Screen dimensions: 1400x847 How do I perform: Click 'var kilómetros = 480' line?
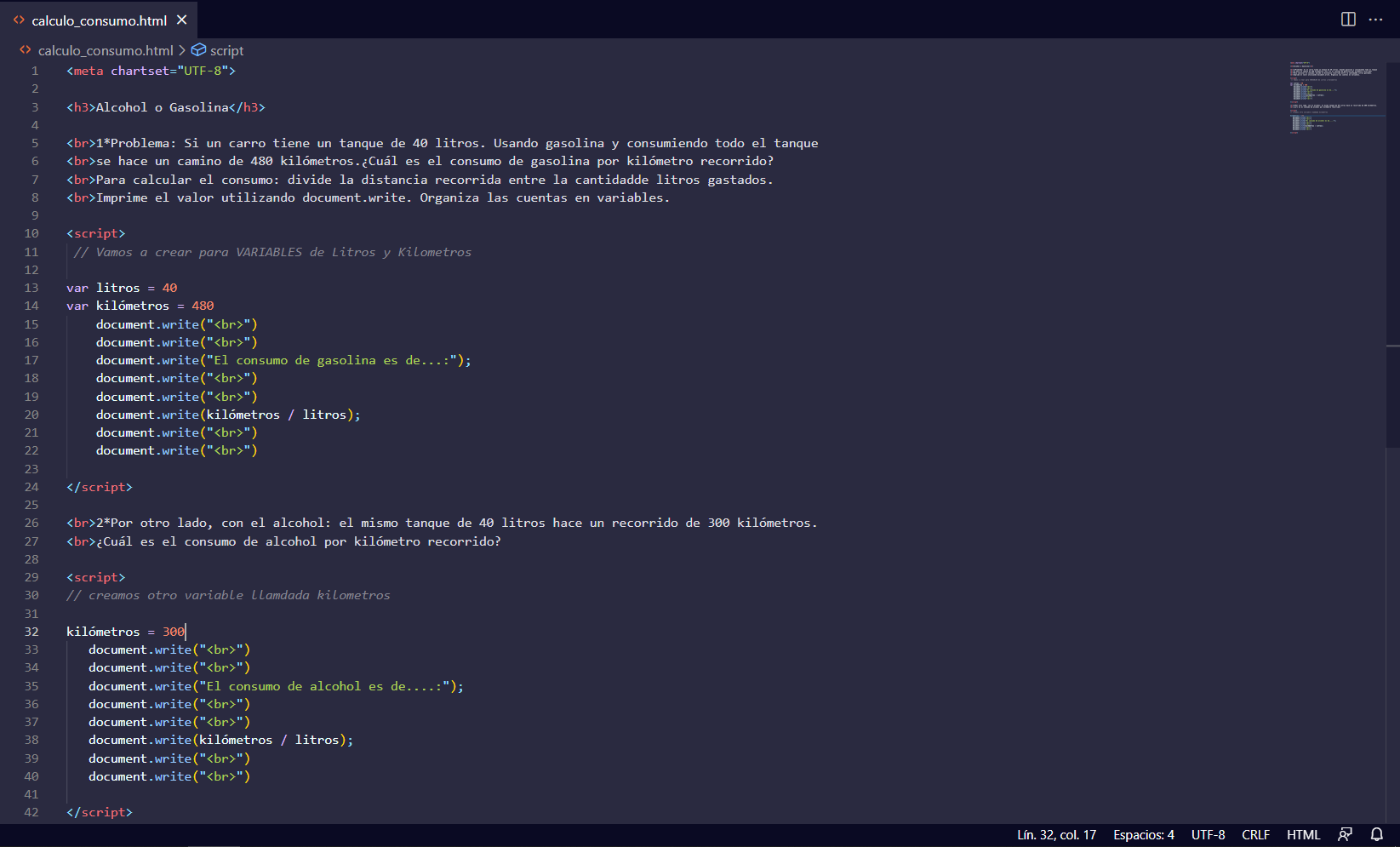pos(140,306)
